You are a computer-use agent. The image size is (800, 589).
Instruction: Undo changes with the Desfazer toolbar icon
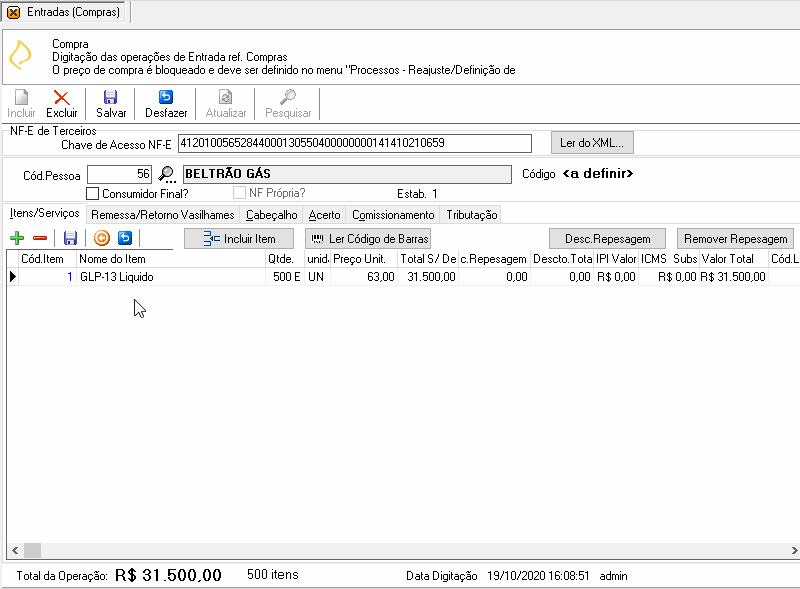tap(166, 97)
